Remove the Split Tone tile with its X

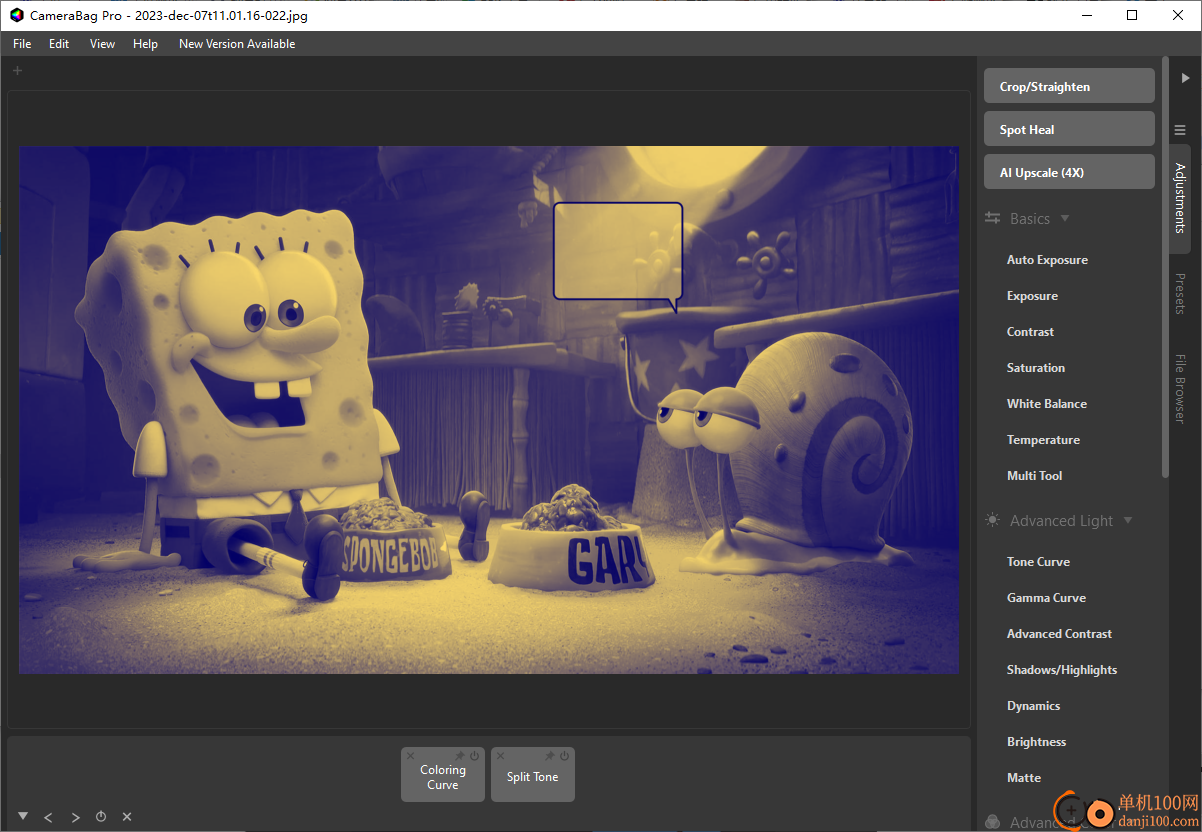pyautogui.click(x=500, y=756)
